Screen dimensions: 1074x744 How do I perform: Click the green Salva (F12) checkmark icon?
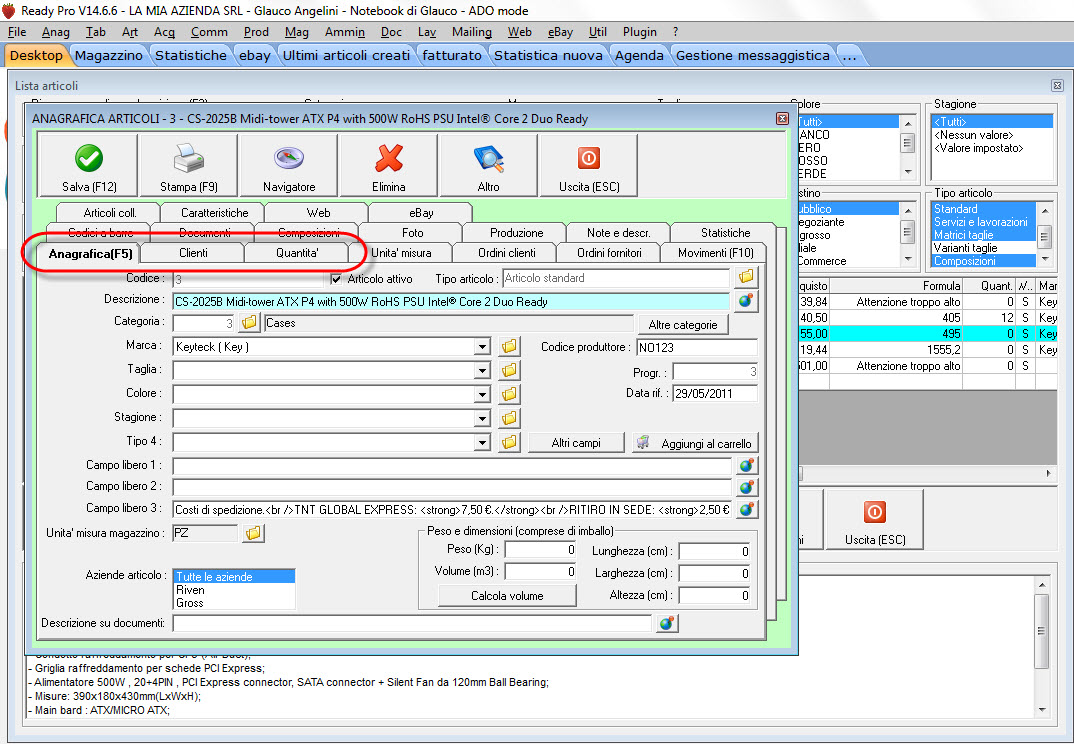[89, 159]
